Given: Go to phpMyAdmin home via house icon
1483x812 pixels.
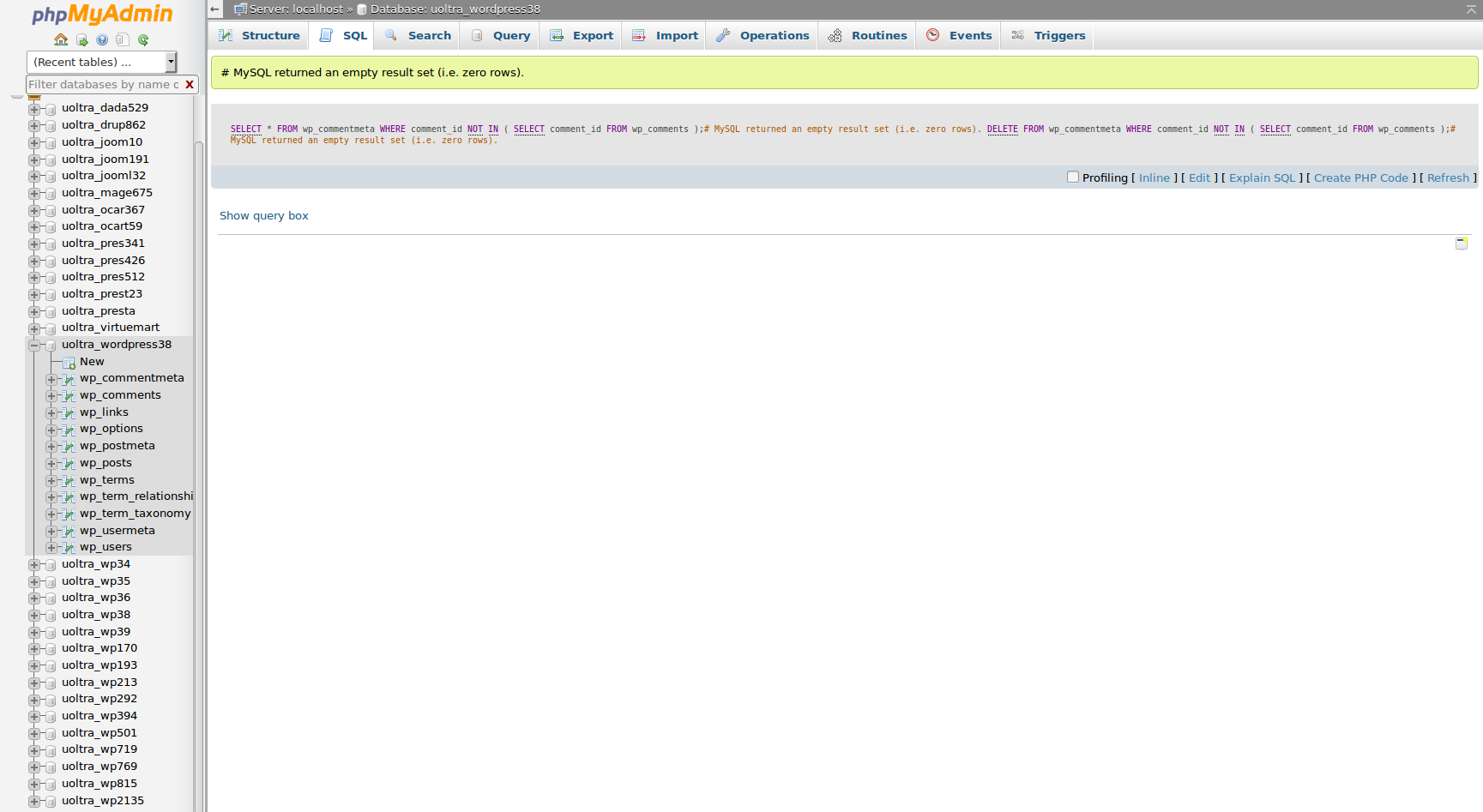Looking at the screenshot, I should tap(61, 39).
